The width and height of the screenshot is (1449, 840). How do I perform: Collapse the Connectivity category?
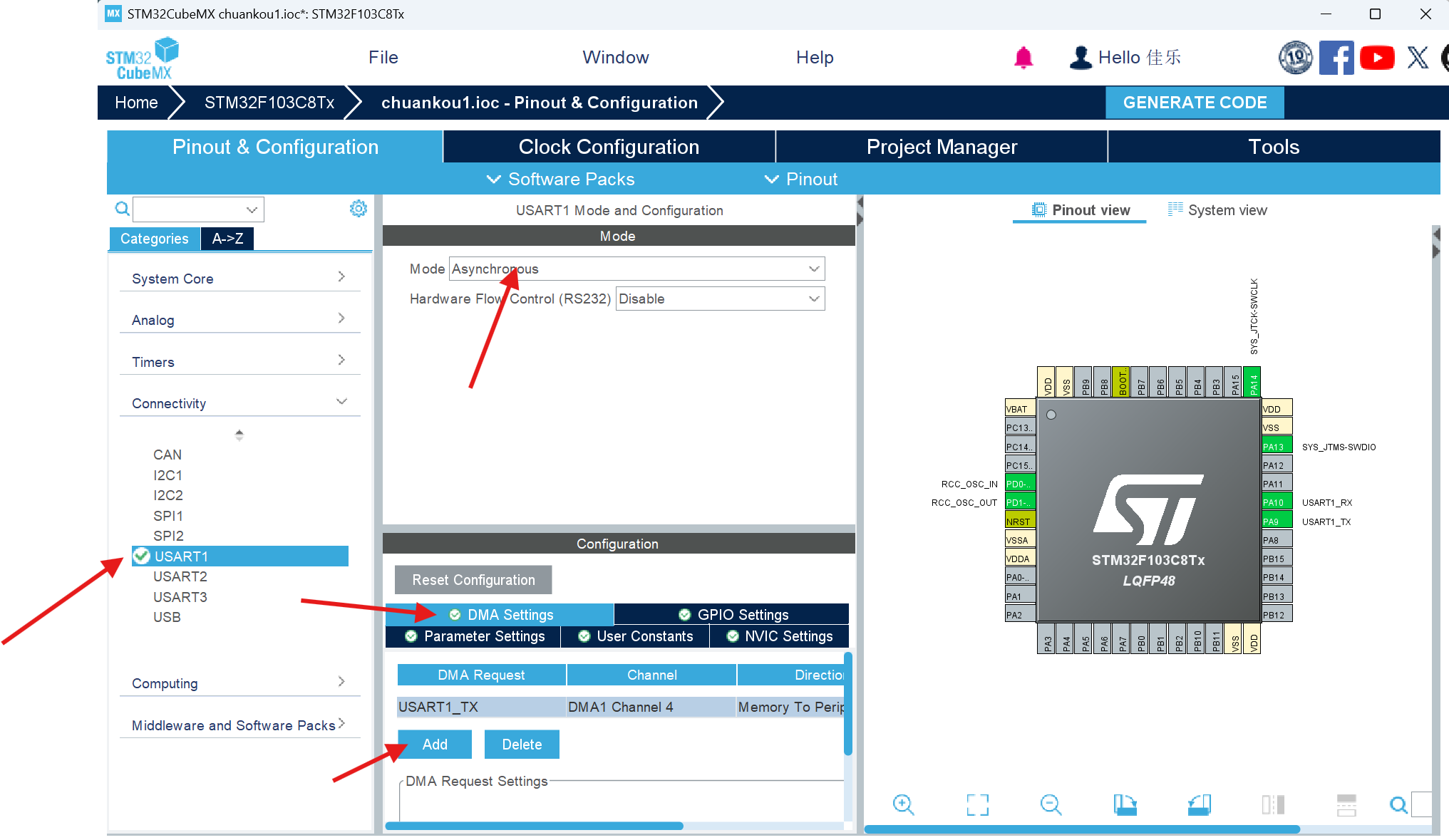click(239, 403)
